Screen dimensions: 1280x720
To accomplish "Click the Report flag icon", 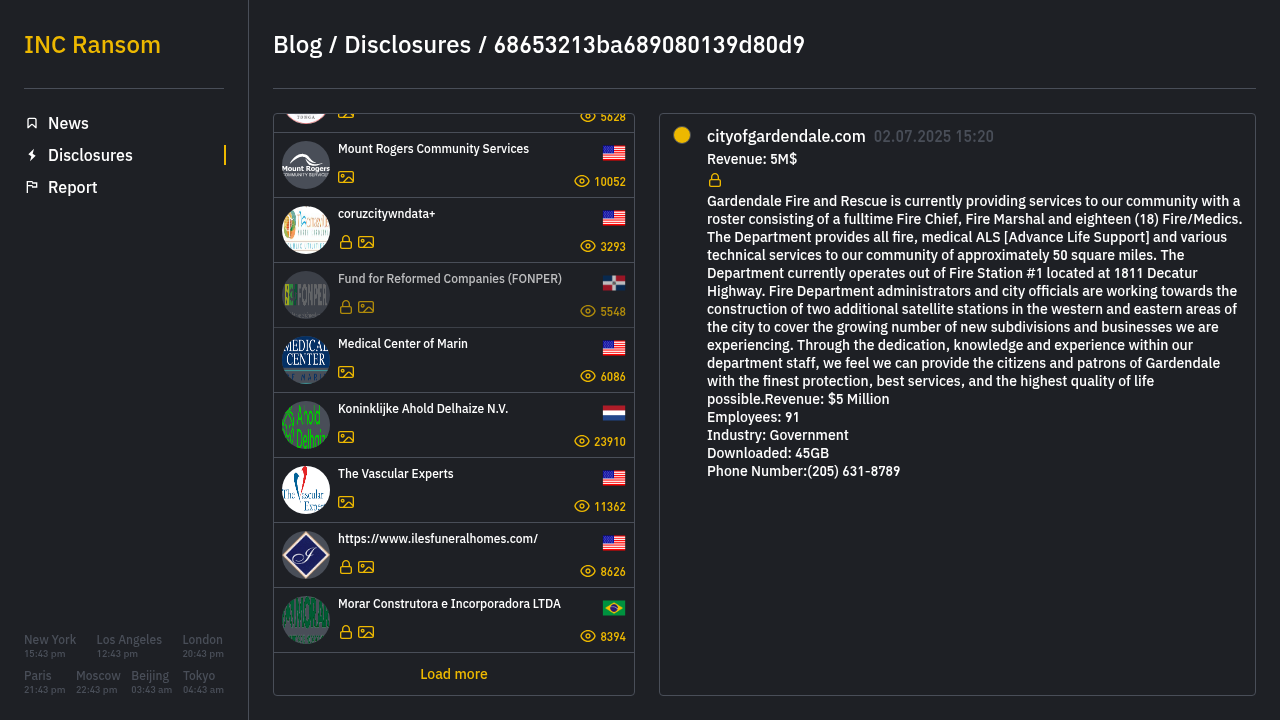I will (x=32, y=187).
